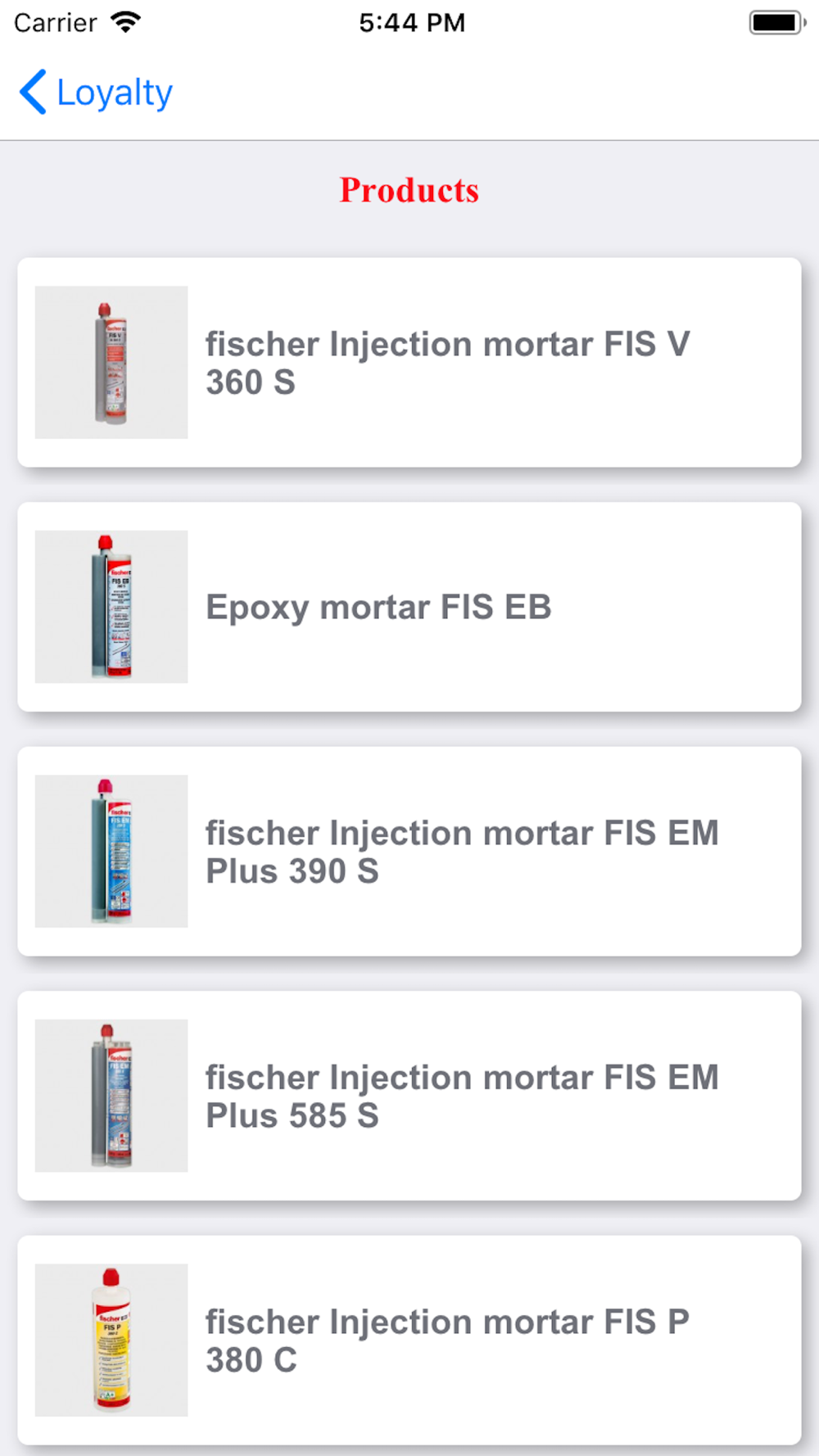Tap the red Products heading
The image size is (819, 1456).
409,190
